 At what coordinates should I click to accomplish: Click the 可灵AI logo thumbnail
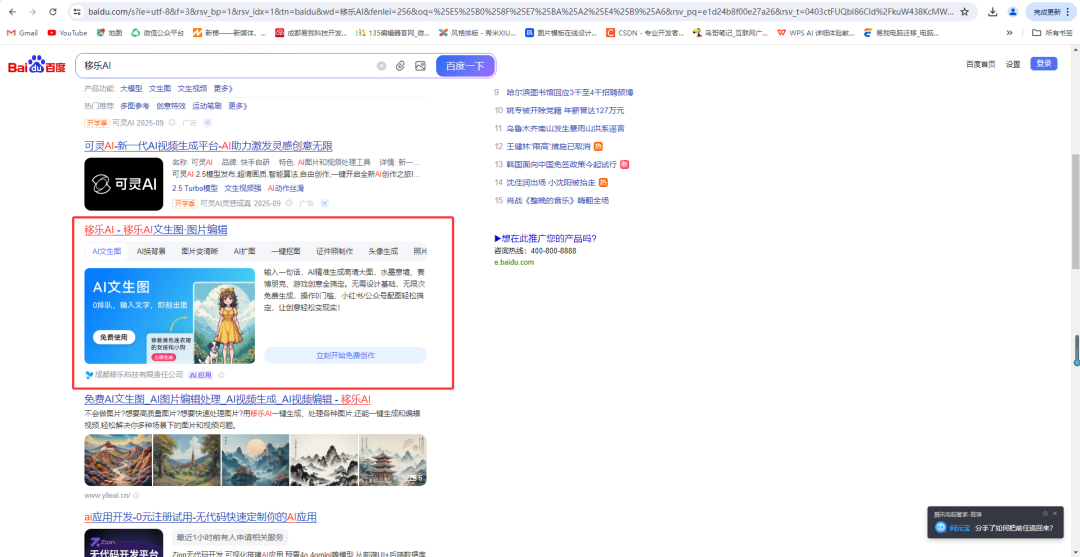[x=123, y=184]
